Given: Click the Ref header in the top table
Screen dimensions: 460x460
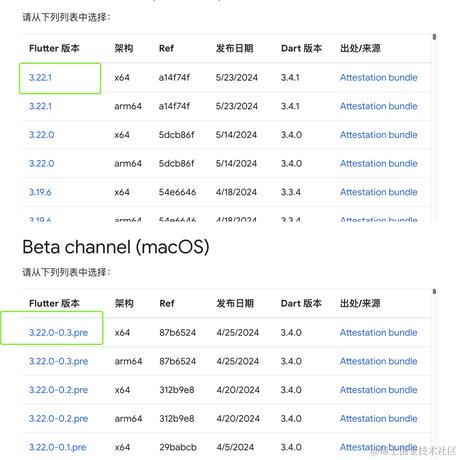Looking at the screenshot, I should coord(166,49).
